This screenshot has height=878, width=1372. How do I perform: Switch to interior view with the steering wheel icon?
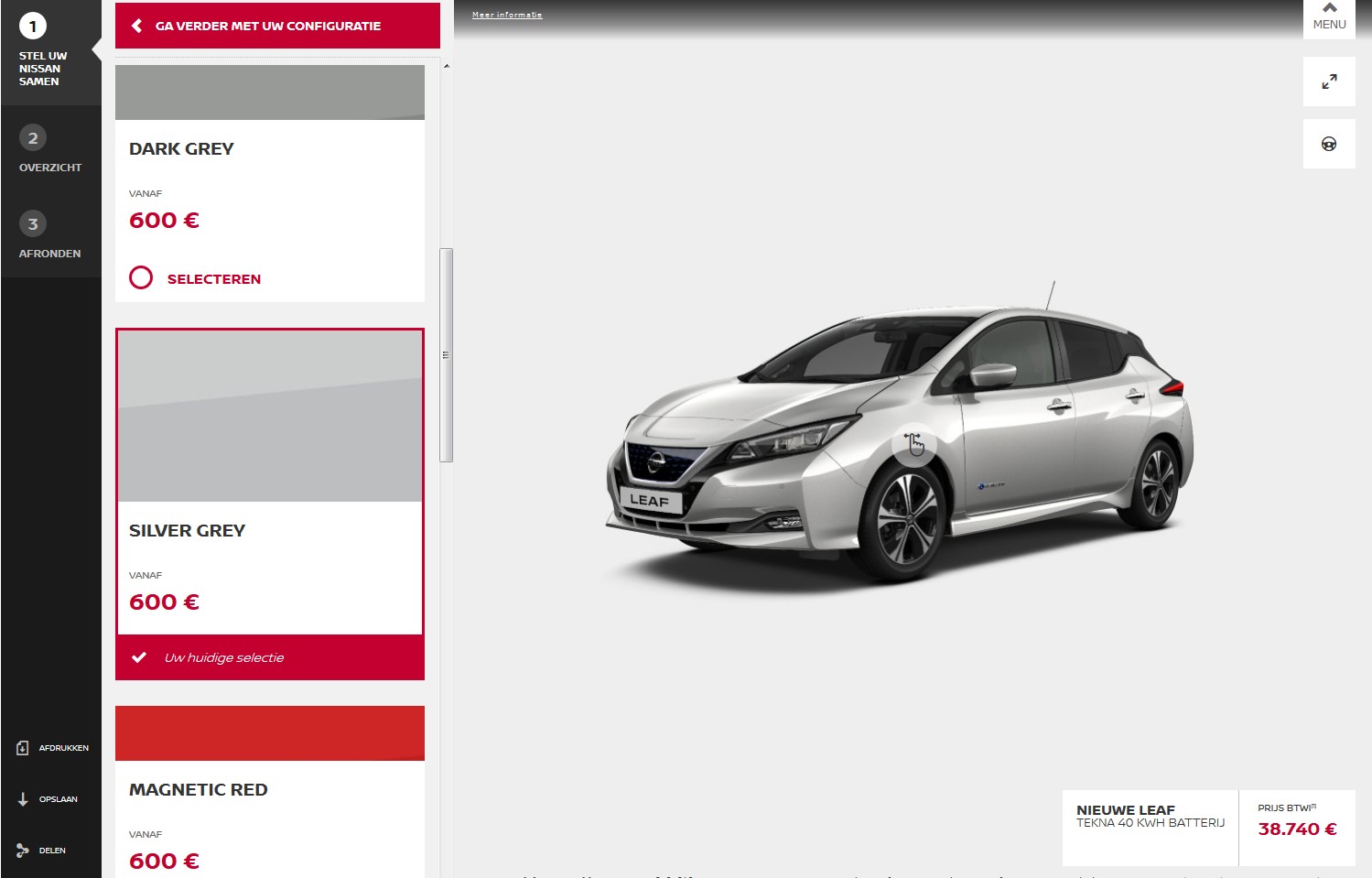tap(1329, 144)
